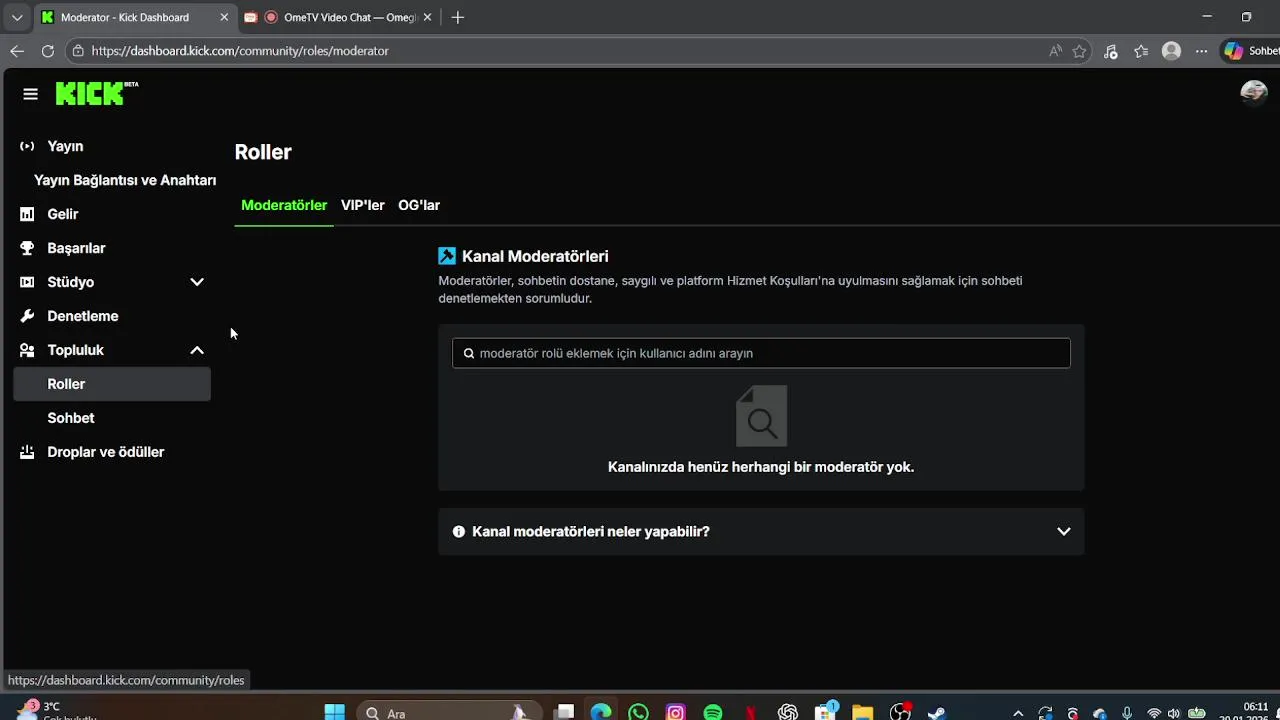Click the Denetleme wrench icon
Screen dimensions: 1280x720
[27, 316]
